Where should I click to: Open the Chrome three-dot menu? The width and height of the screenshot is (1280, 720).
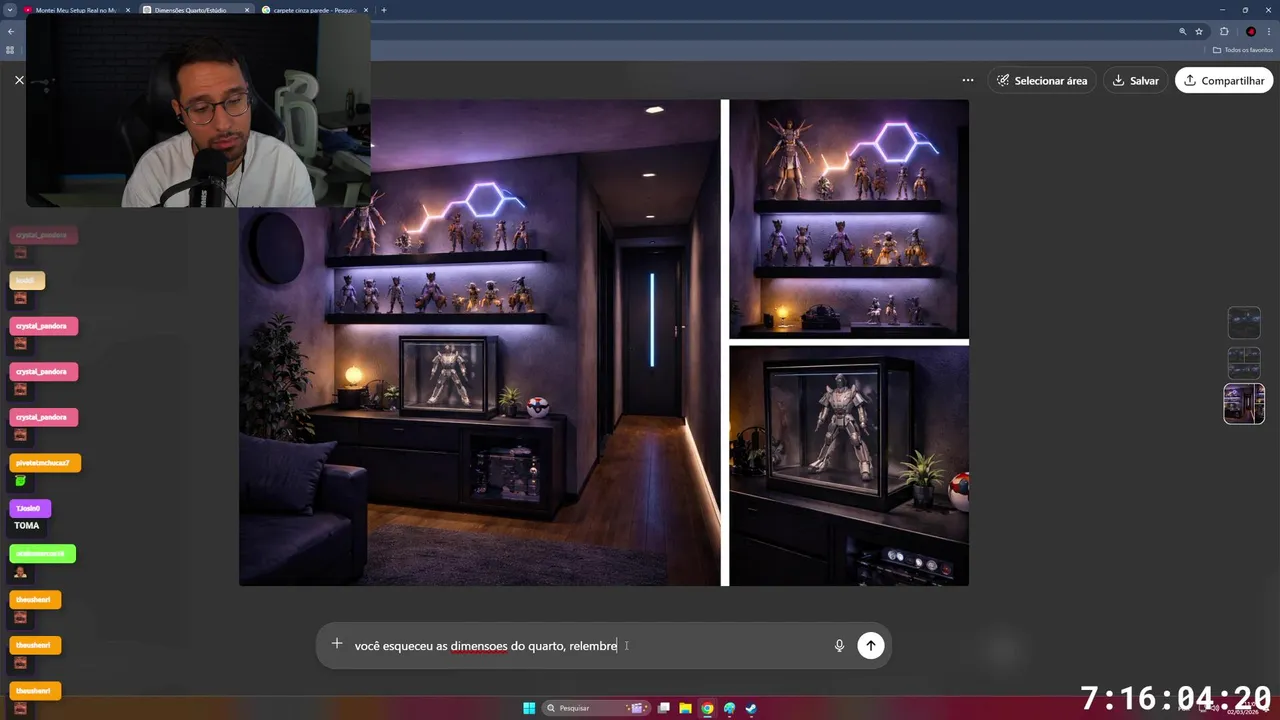1269,31
